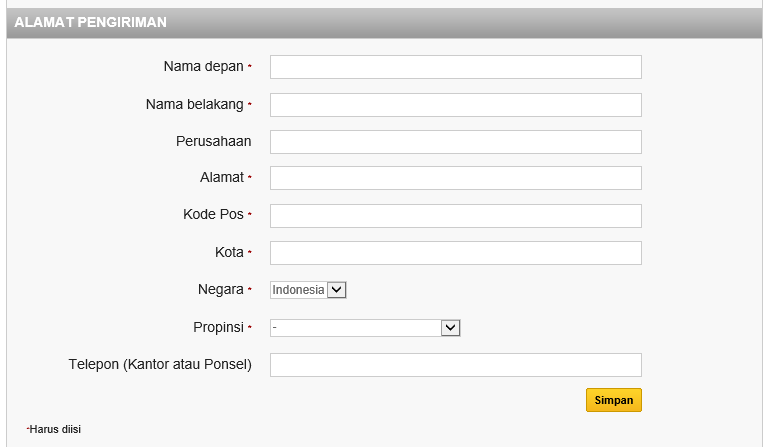
Task: Focus the Kota input field
Action: pyautogui.click(x=455, y=253)
